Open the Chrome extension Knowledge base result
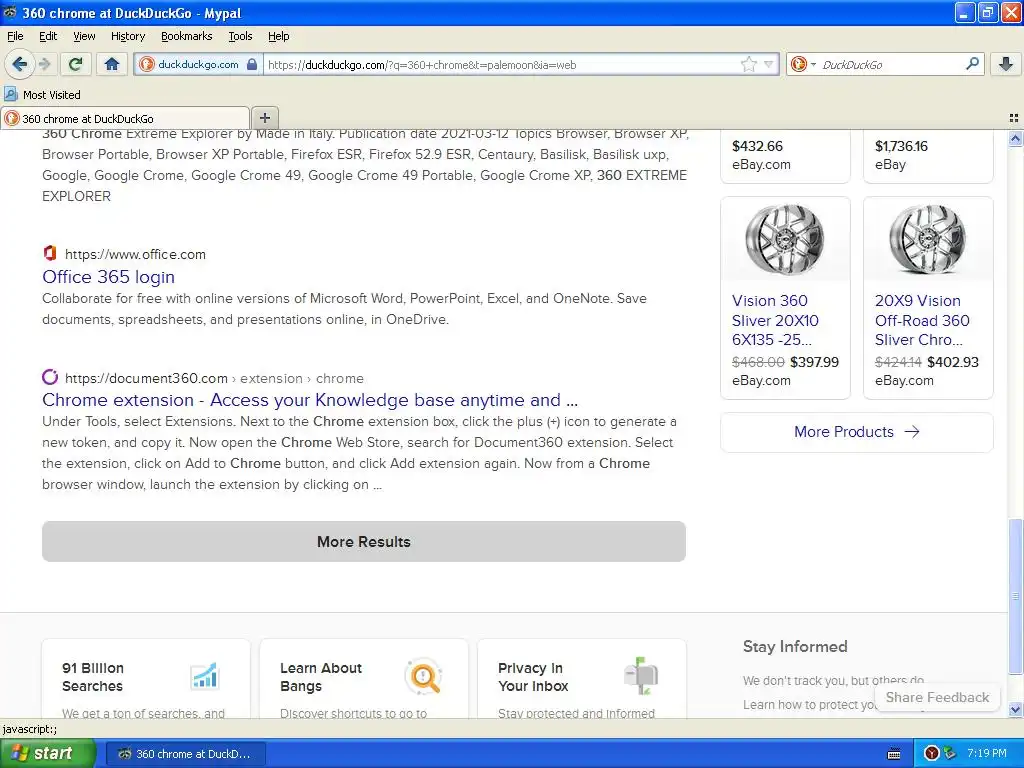 (x=310, y=400)
